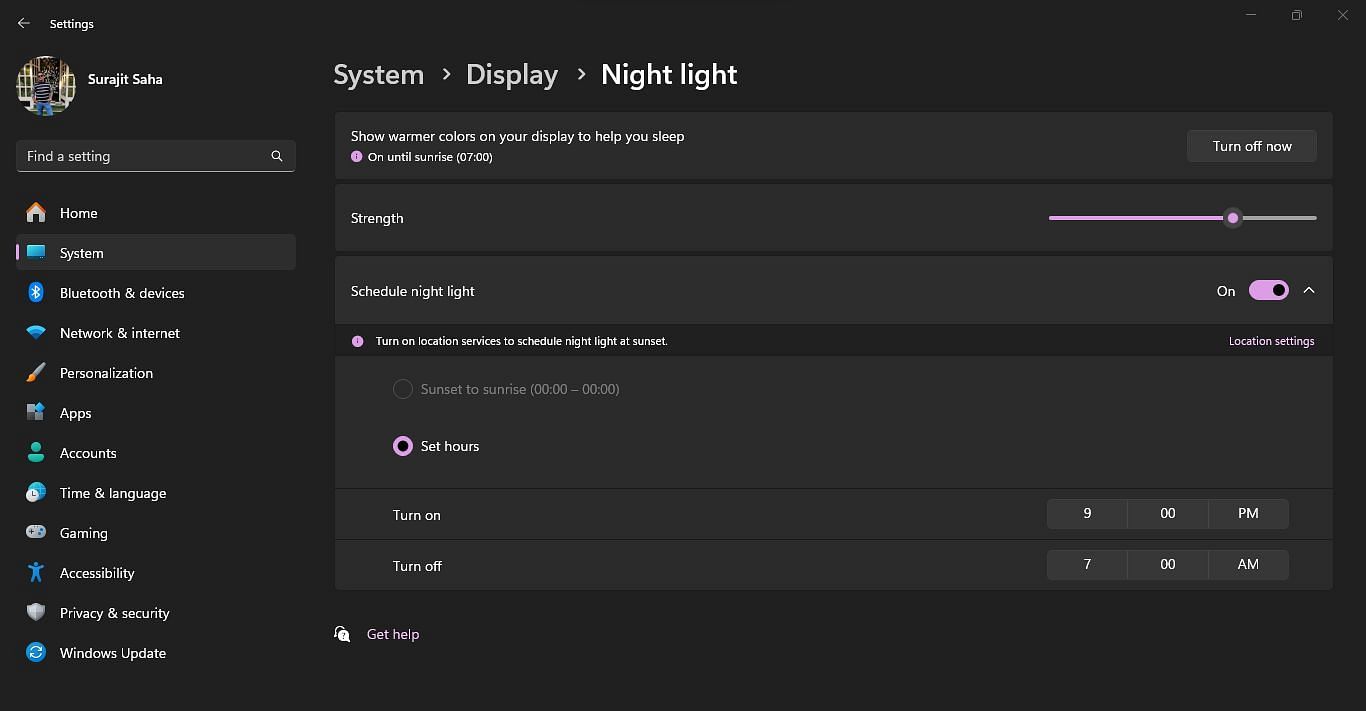Screen dimensions: 1366x711
Task: Click the back arrow in Settings header
Action: (24, 23)
